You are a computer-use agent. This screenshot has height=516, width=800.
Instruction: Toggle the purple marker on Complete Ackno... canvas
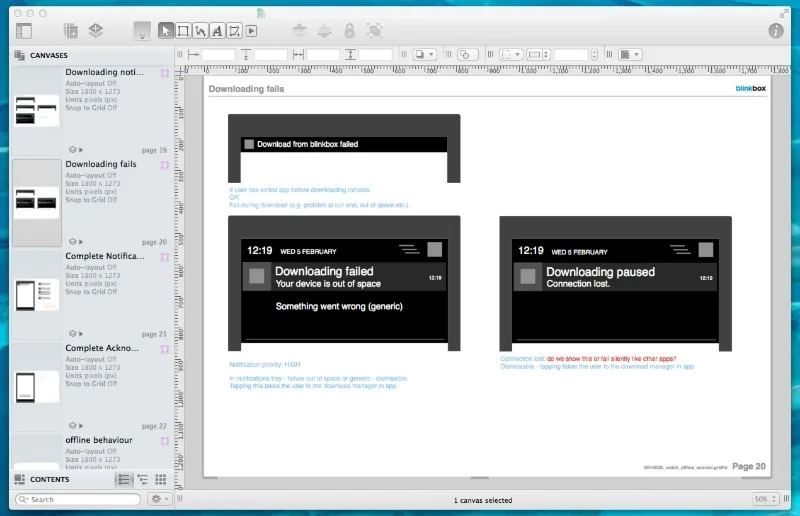coord(165,350)
